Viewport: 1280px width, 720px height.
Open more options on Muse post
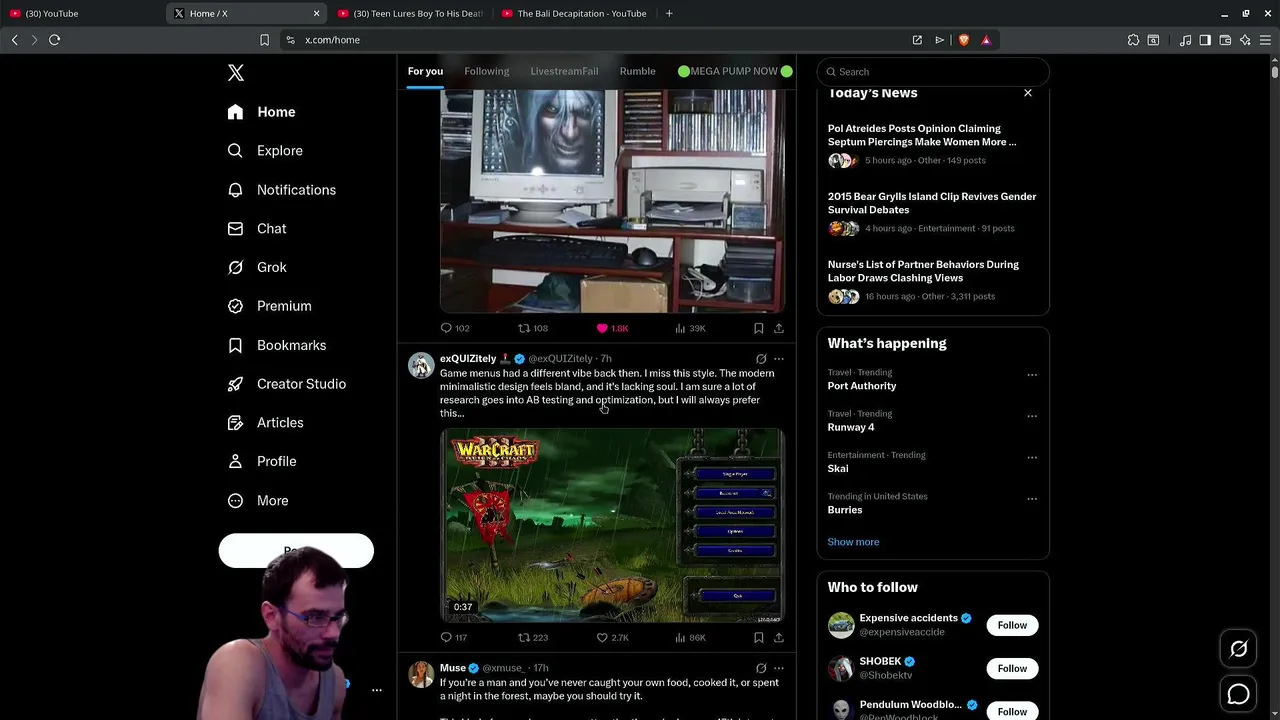(x=779, y=668)
